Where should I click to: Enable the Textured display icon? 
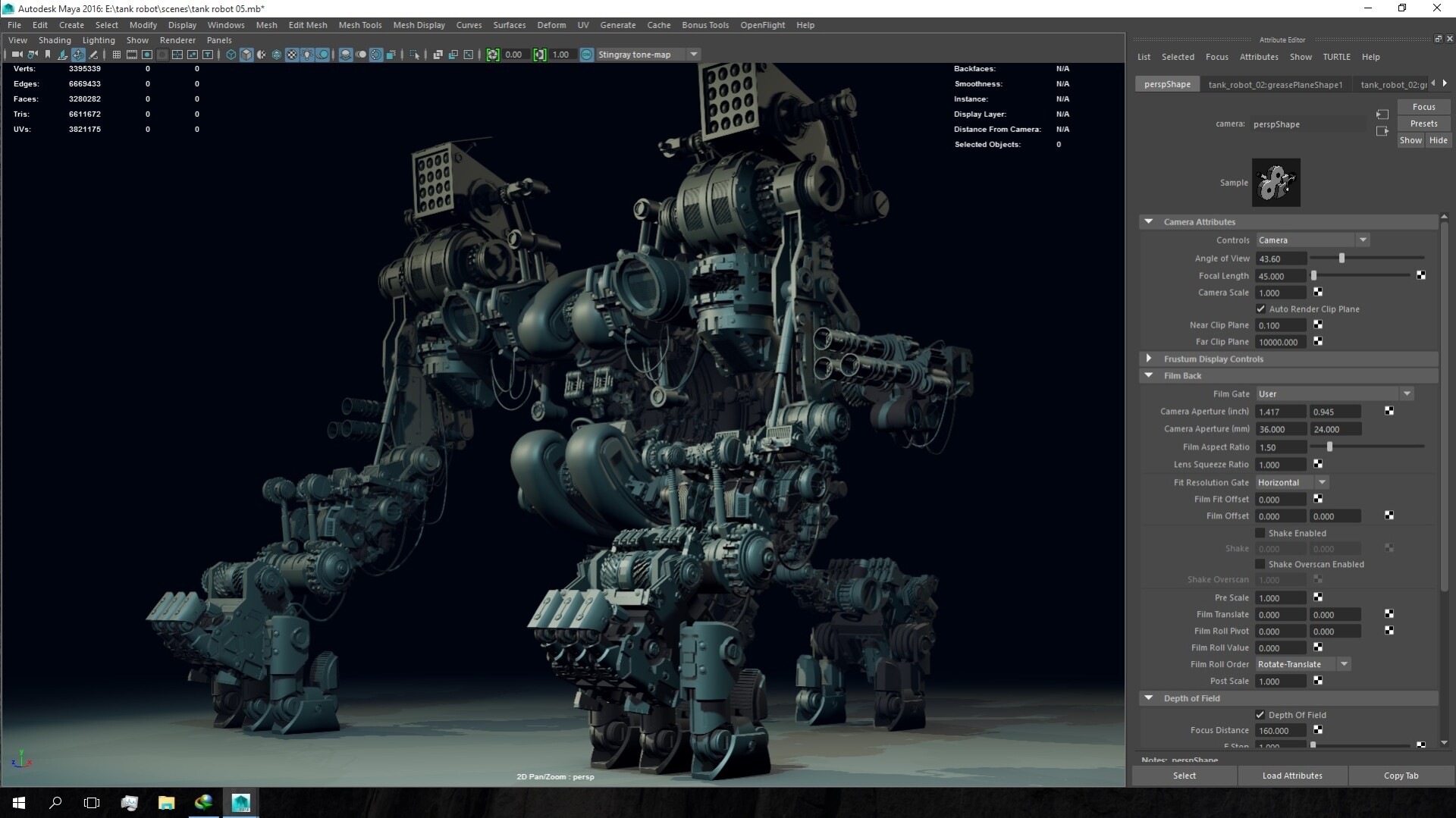(293, 54)
